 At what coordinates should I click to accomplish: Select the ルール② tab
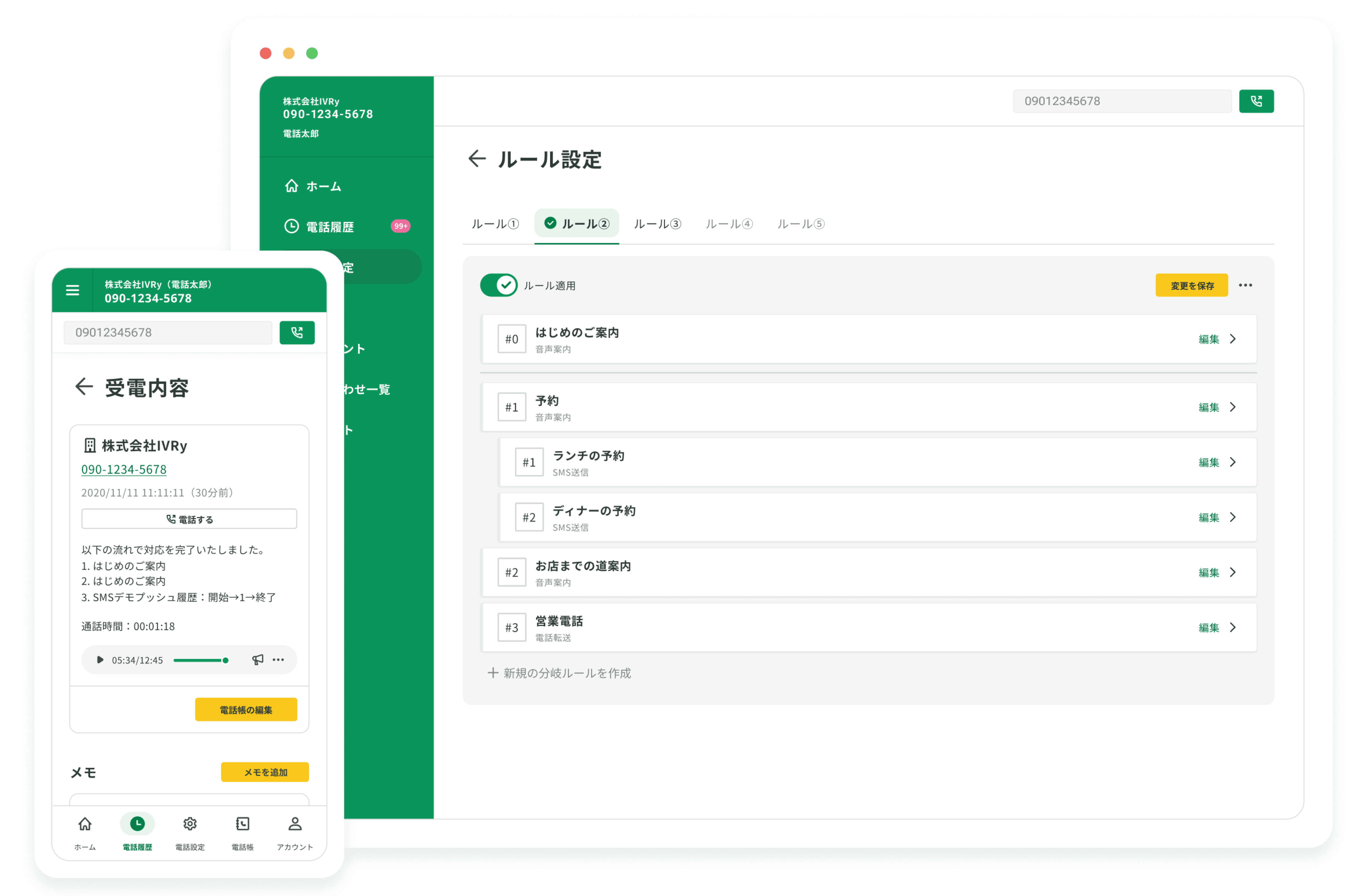577,223
